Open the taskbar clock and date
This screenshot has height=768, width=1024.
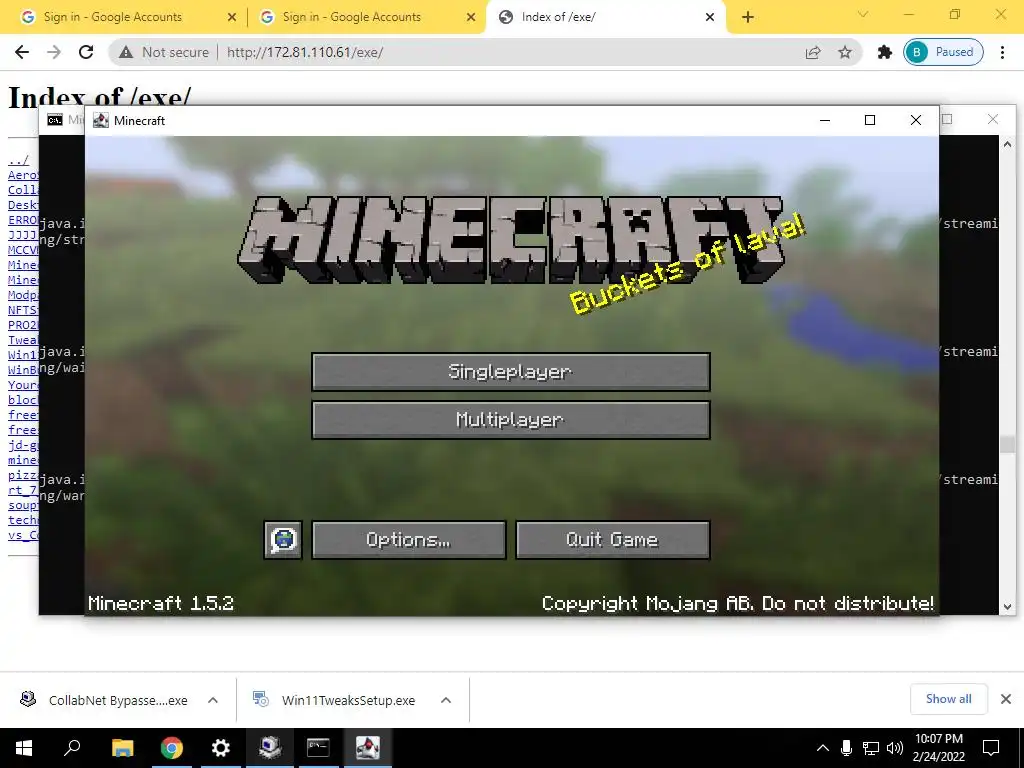coord(938,748)
